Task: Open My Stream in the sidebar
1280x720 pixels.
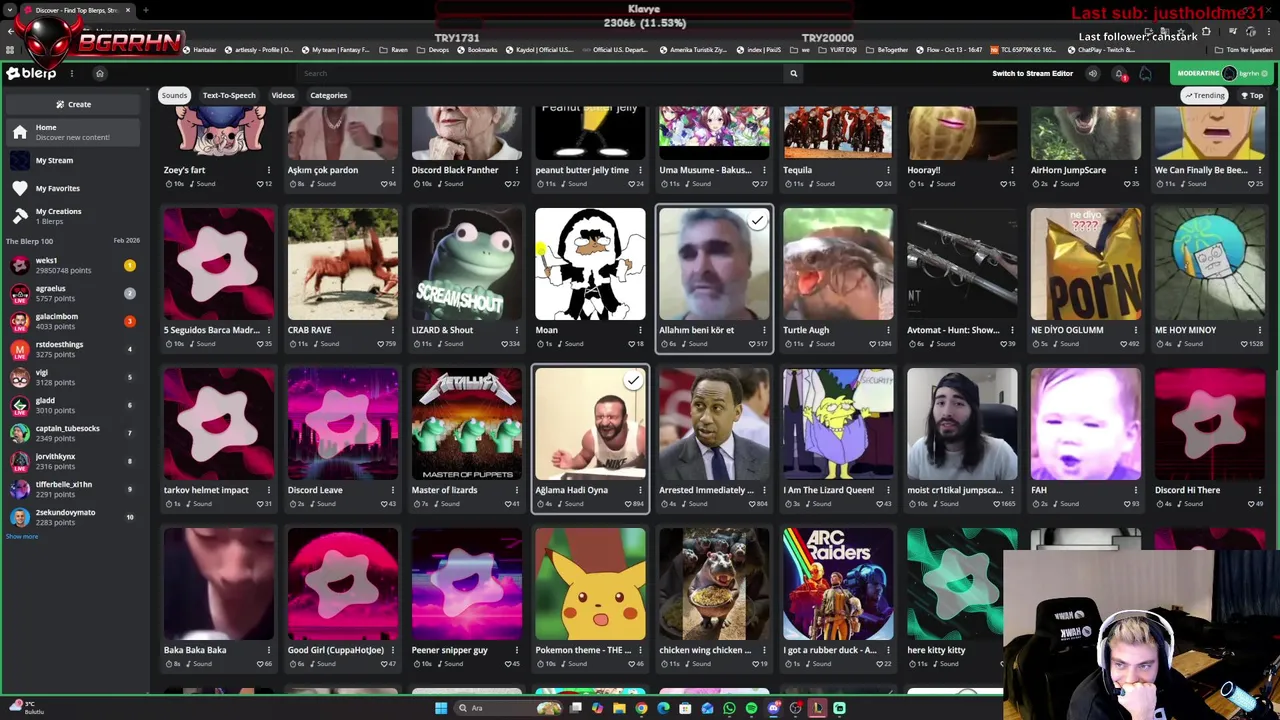Action: coord(72,160)
